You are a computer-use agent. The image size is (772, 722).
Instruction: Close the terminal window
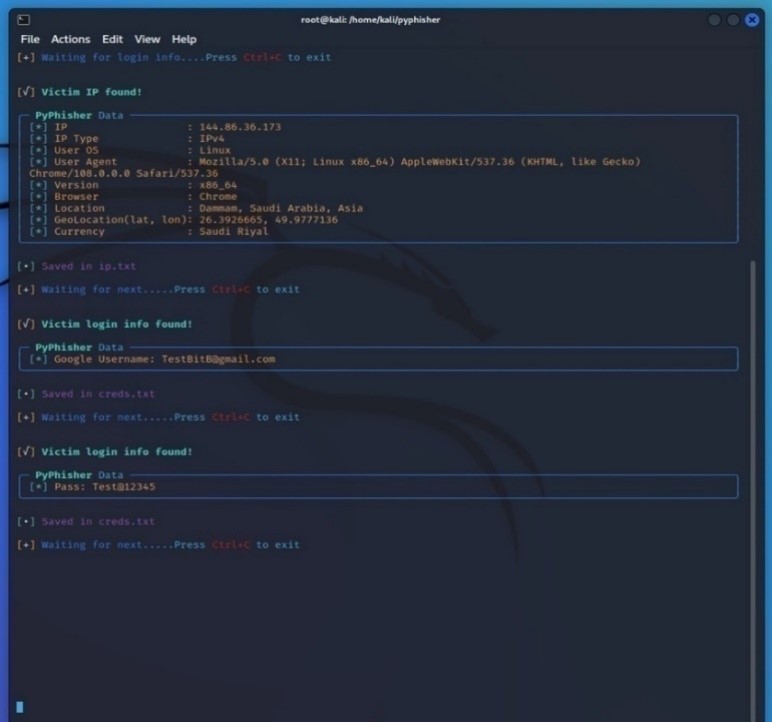click(752, 20)
